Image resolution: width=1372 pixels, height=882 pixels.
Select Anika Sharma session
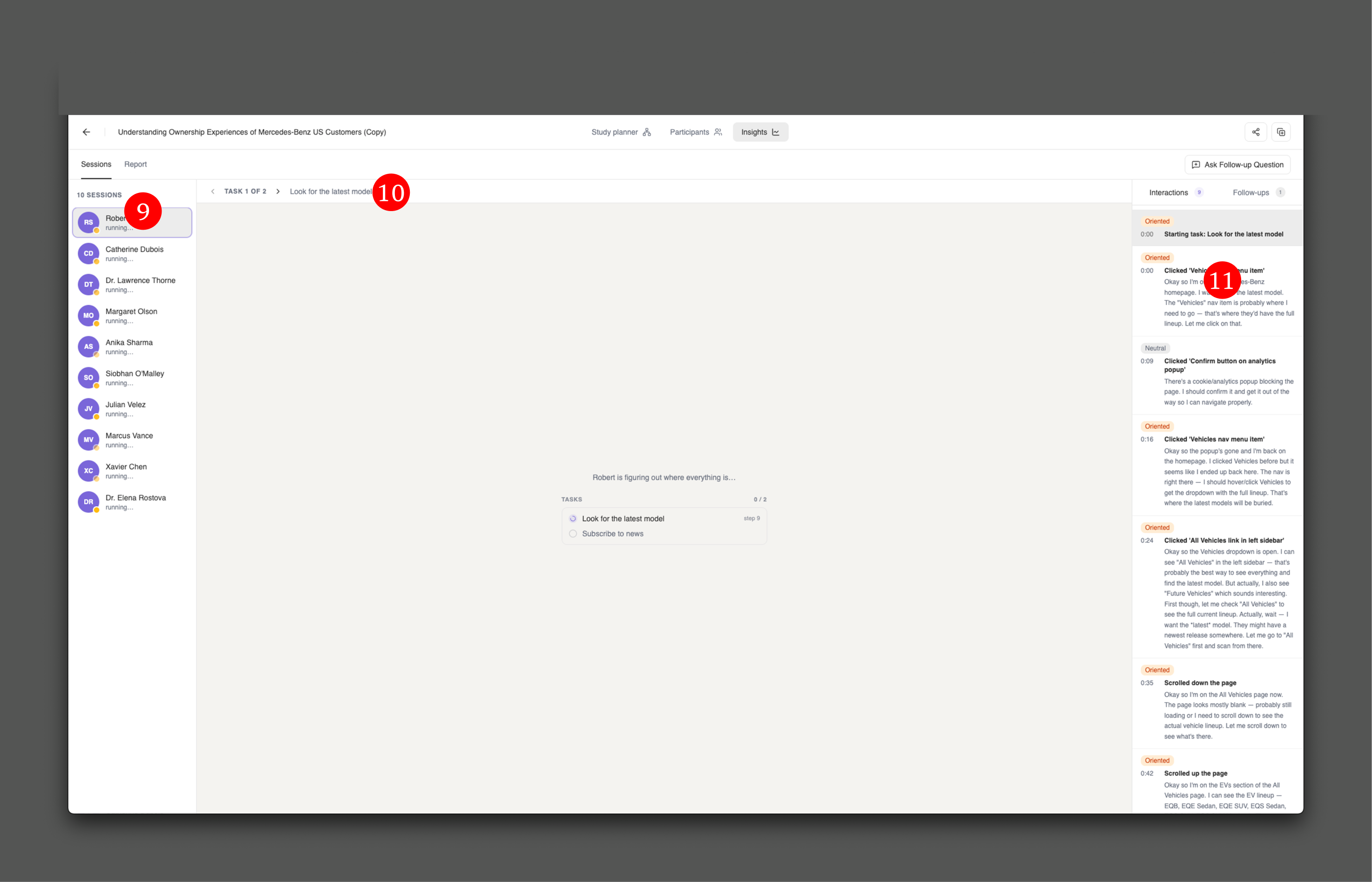[x=132, y=347]
